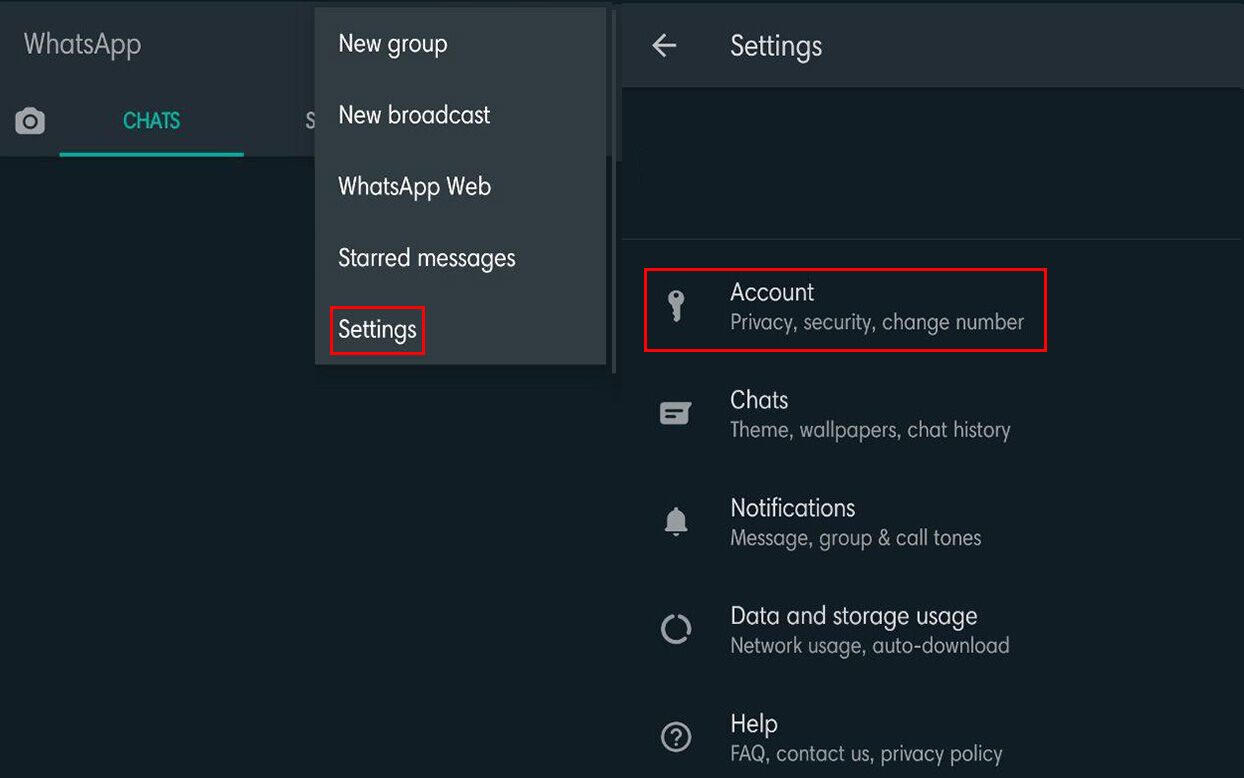This screenshot has height=778, width=1244.
Task: Open Data and storage usage settings
Action: 869,630
